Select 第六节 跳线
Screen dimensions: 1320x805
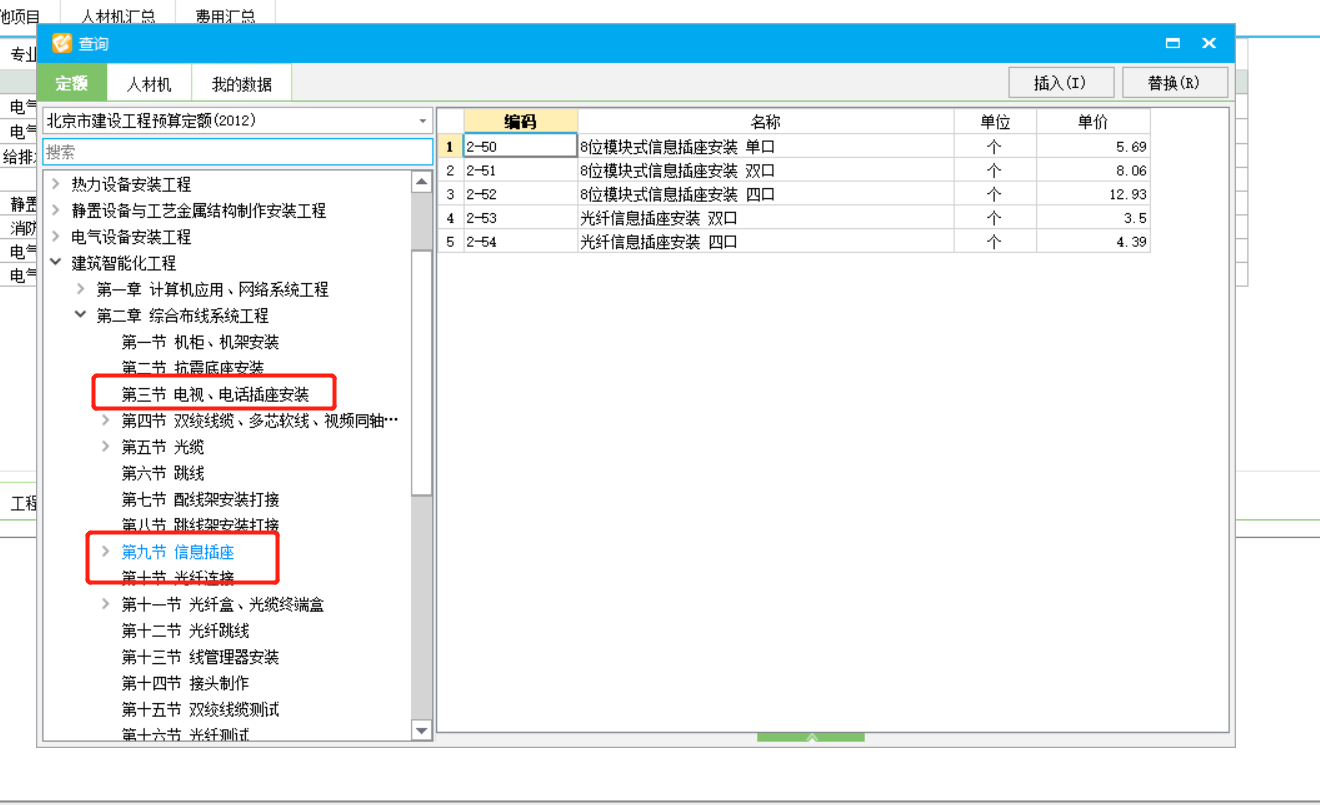coord(162,473)
